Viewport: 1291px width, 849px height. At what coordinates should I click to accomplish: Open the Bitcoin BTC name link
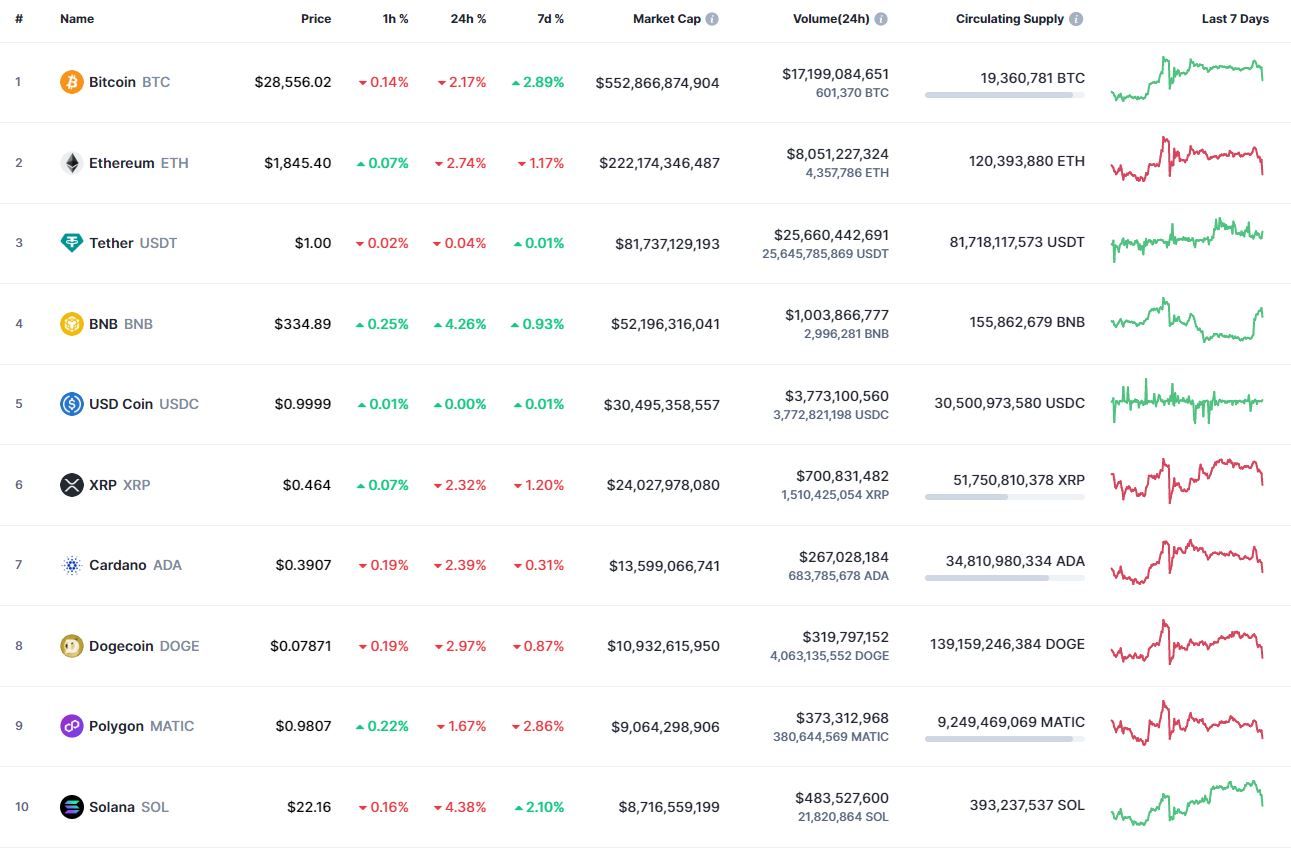(x=129, y=82)
